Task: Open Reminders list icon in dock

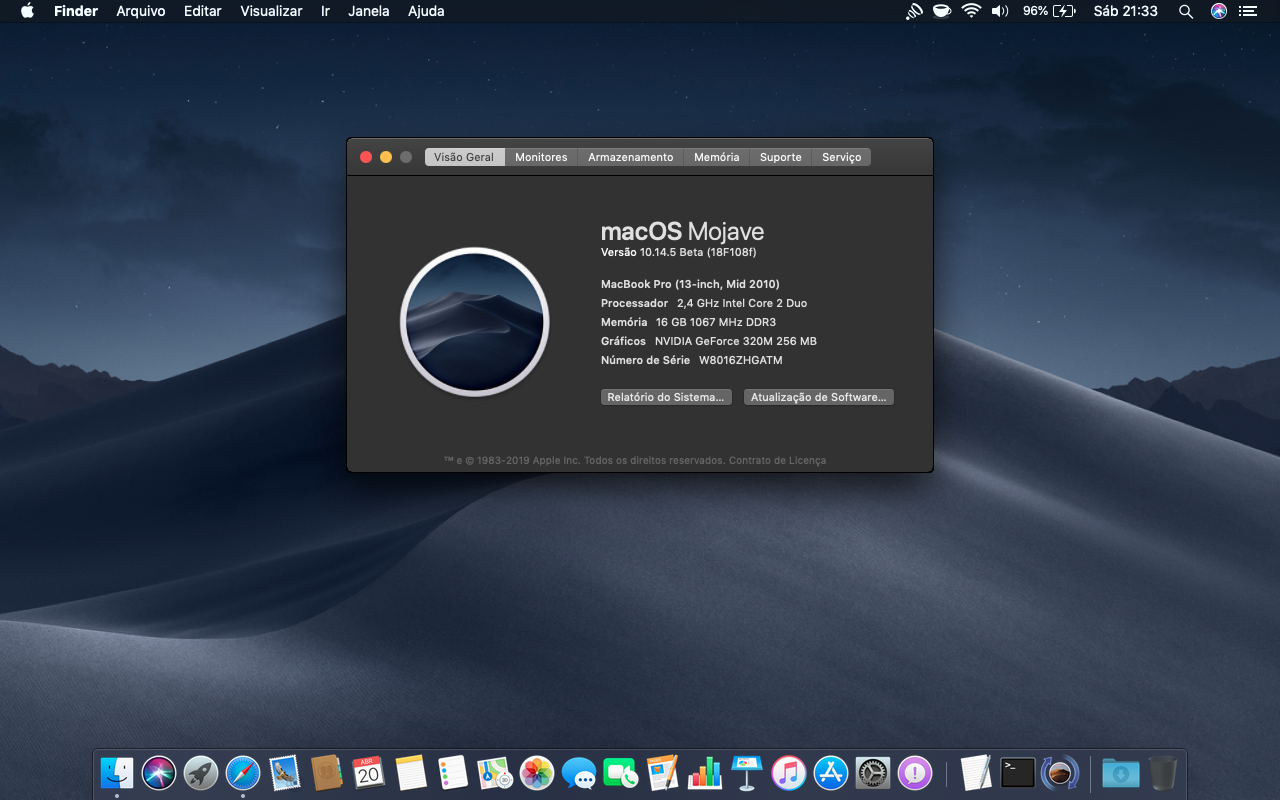Action: click(453, 773)
